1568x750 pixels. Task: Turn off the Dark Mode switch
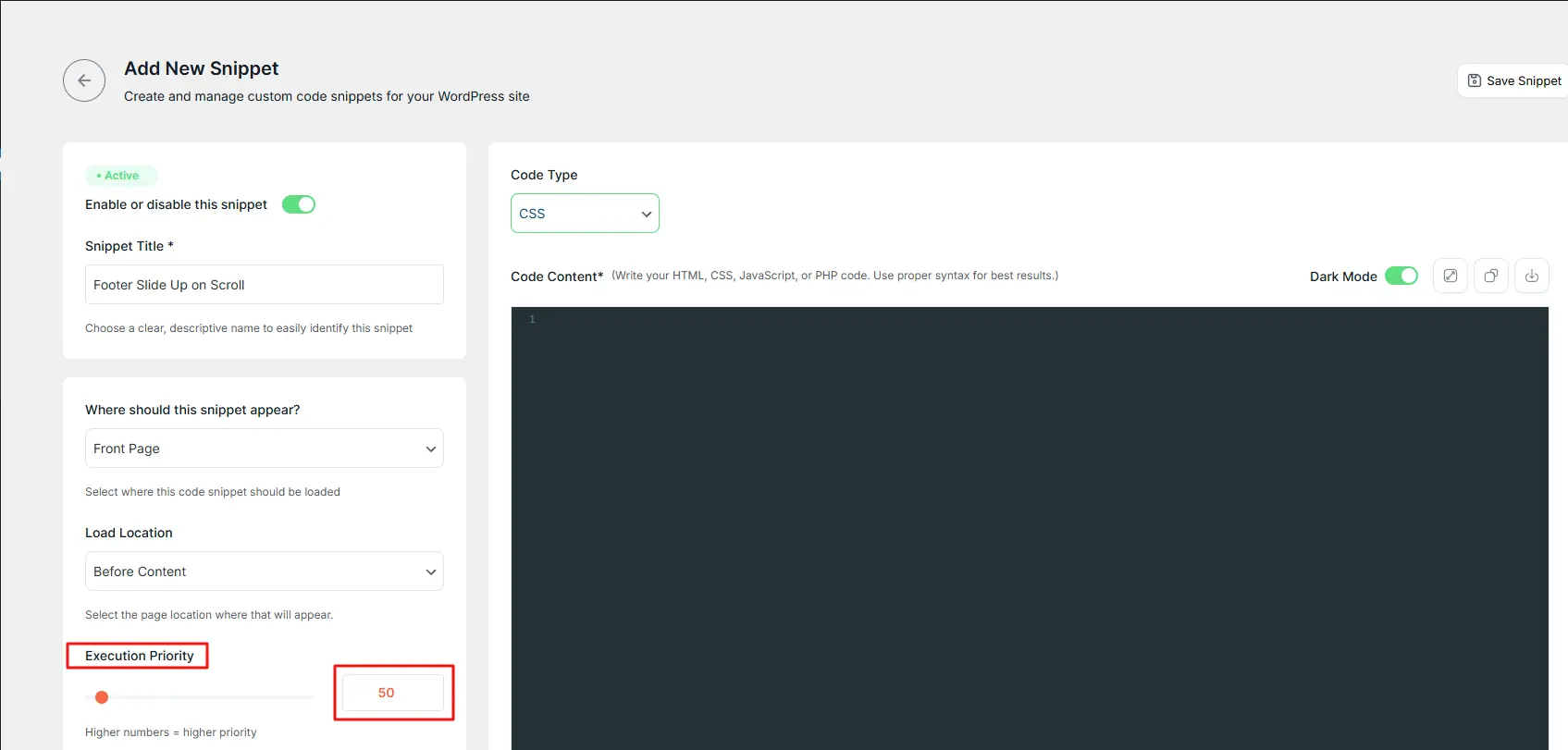click(1401, 276)
